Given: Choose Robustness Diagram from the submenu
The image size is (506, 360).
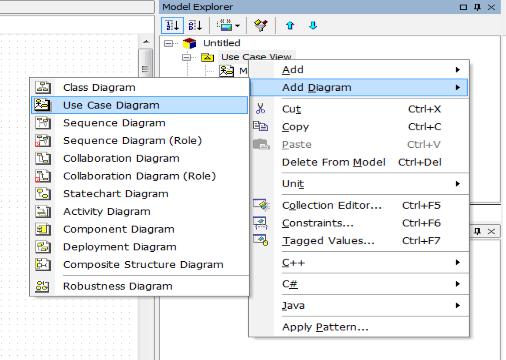Looking at the screenshot, I should [x=139, y=286].
